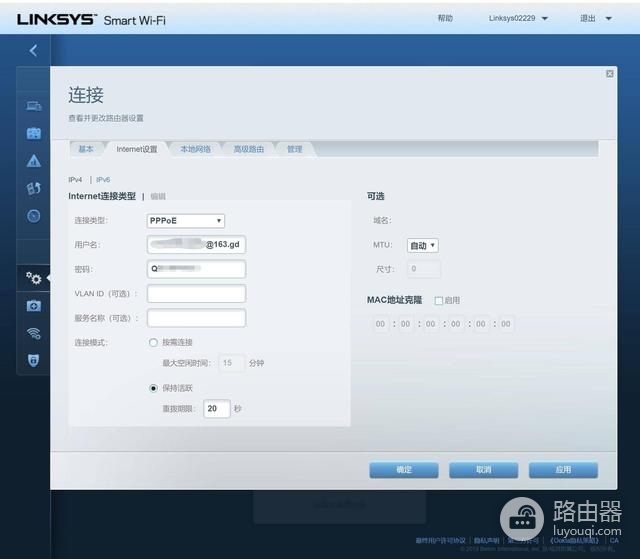The height and width of the screenshot is (559, 640).
Task: Click the 确定 button
Action: click(x=404, y=470)
